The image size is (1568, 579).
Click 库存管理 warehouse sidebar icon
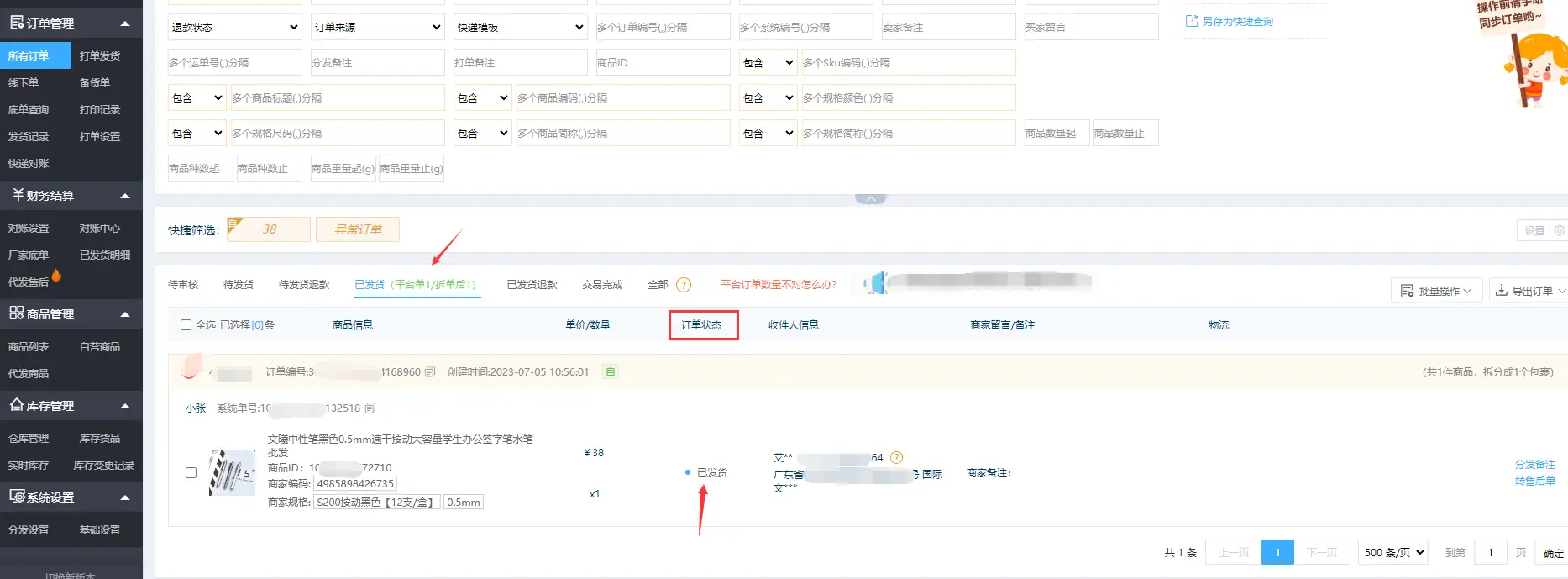(x=16, y=405)
